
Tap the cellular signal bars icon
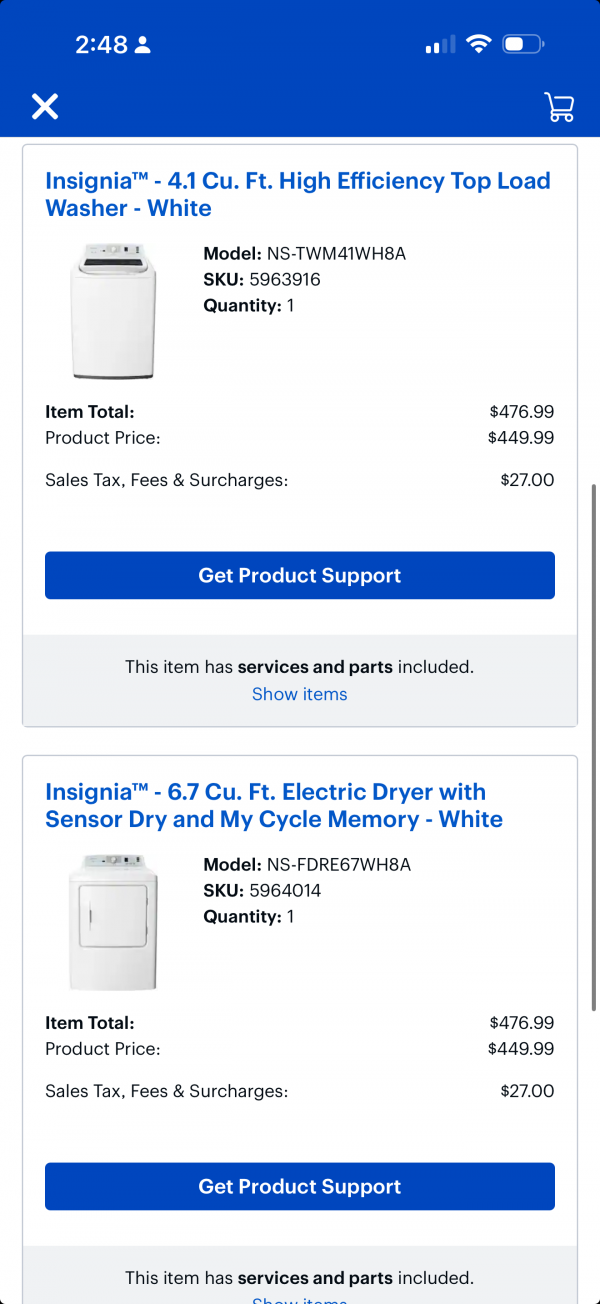point(439,45)
